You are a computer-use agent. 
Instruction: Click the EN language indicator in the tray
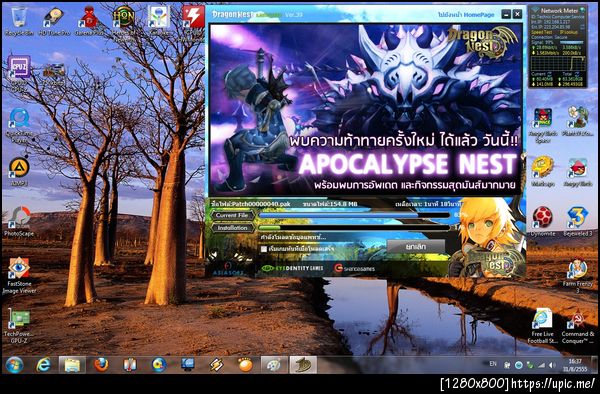click(493, 364)
